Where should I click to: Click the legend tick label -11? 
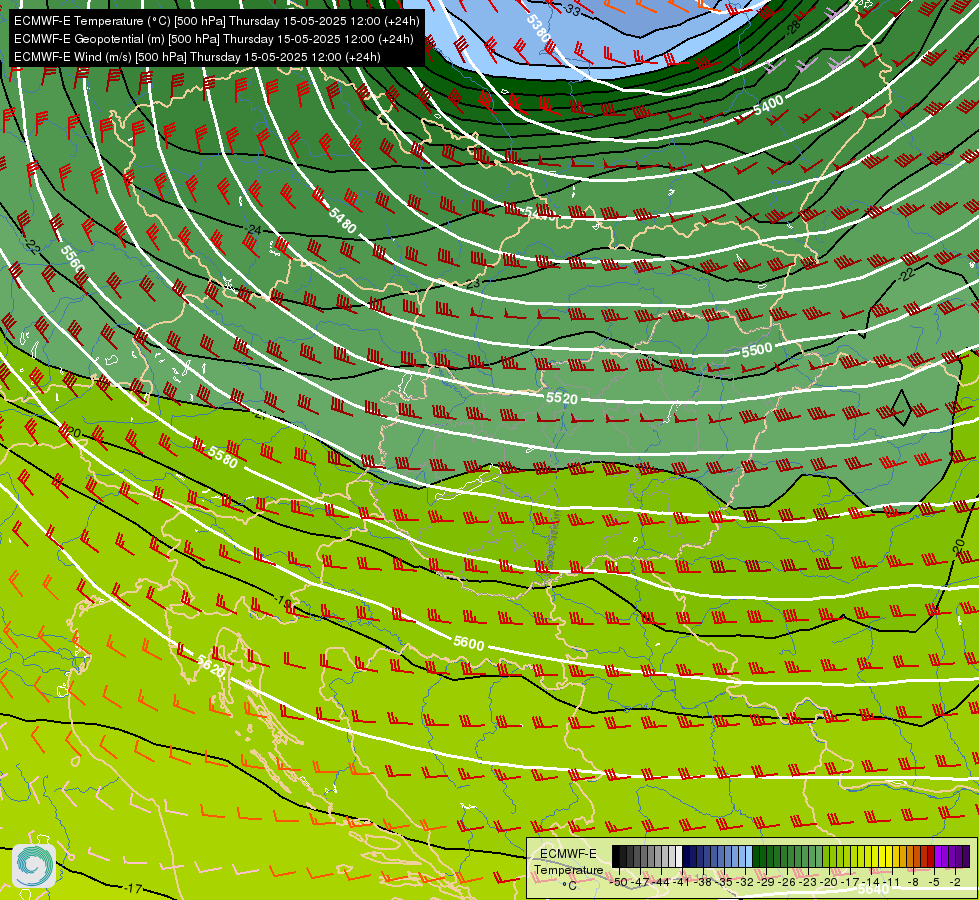(x=892, y=882)
